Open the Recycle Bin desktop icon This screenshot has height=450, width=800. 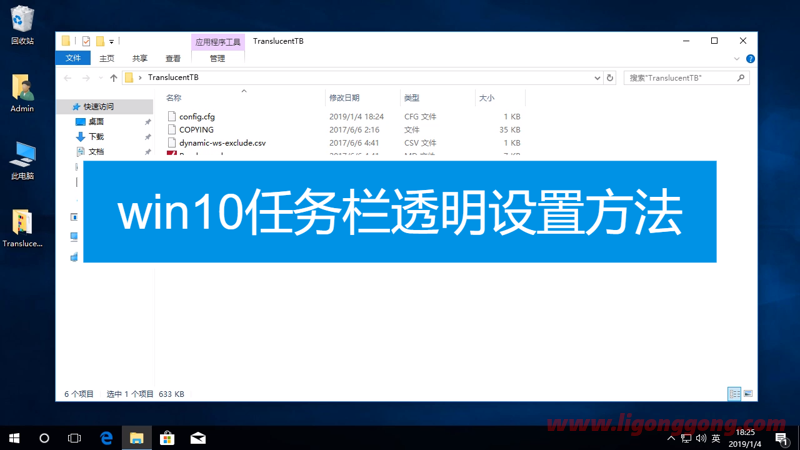[x=22, y=24]
